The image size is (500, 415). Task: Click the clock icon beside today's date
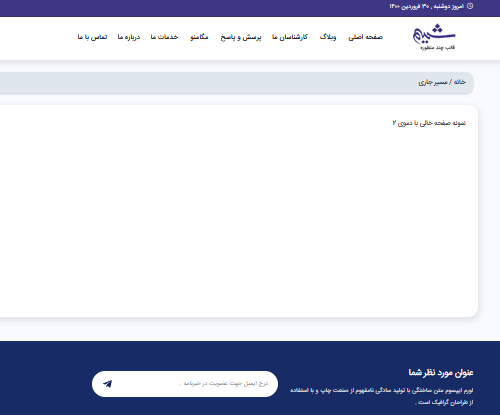tap(470, 6)
